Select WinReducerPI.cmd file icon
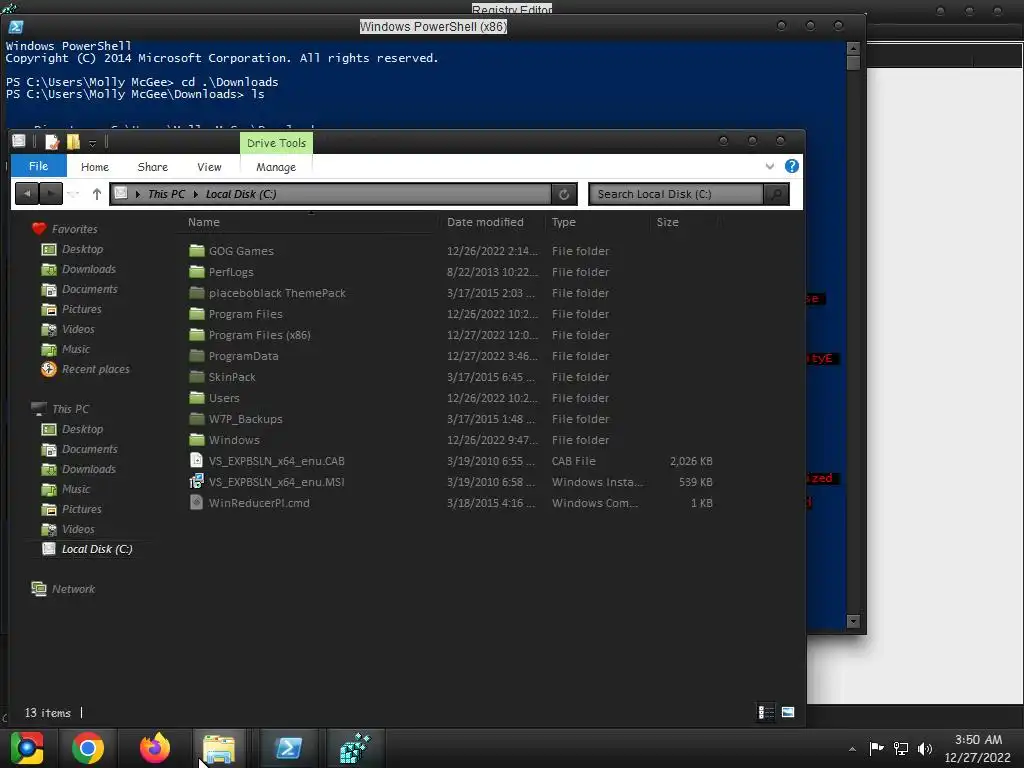1024x768 pixels. click(x=197, y=502)
